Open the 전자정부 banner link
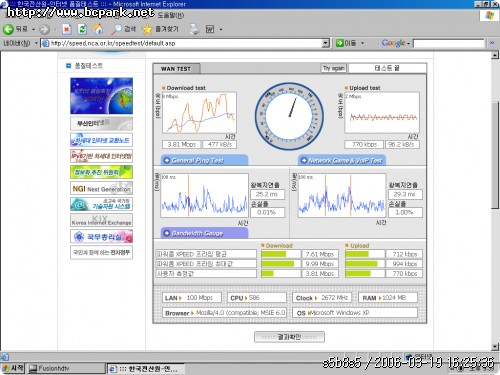 click(x=101, y=252)
